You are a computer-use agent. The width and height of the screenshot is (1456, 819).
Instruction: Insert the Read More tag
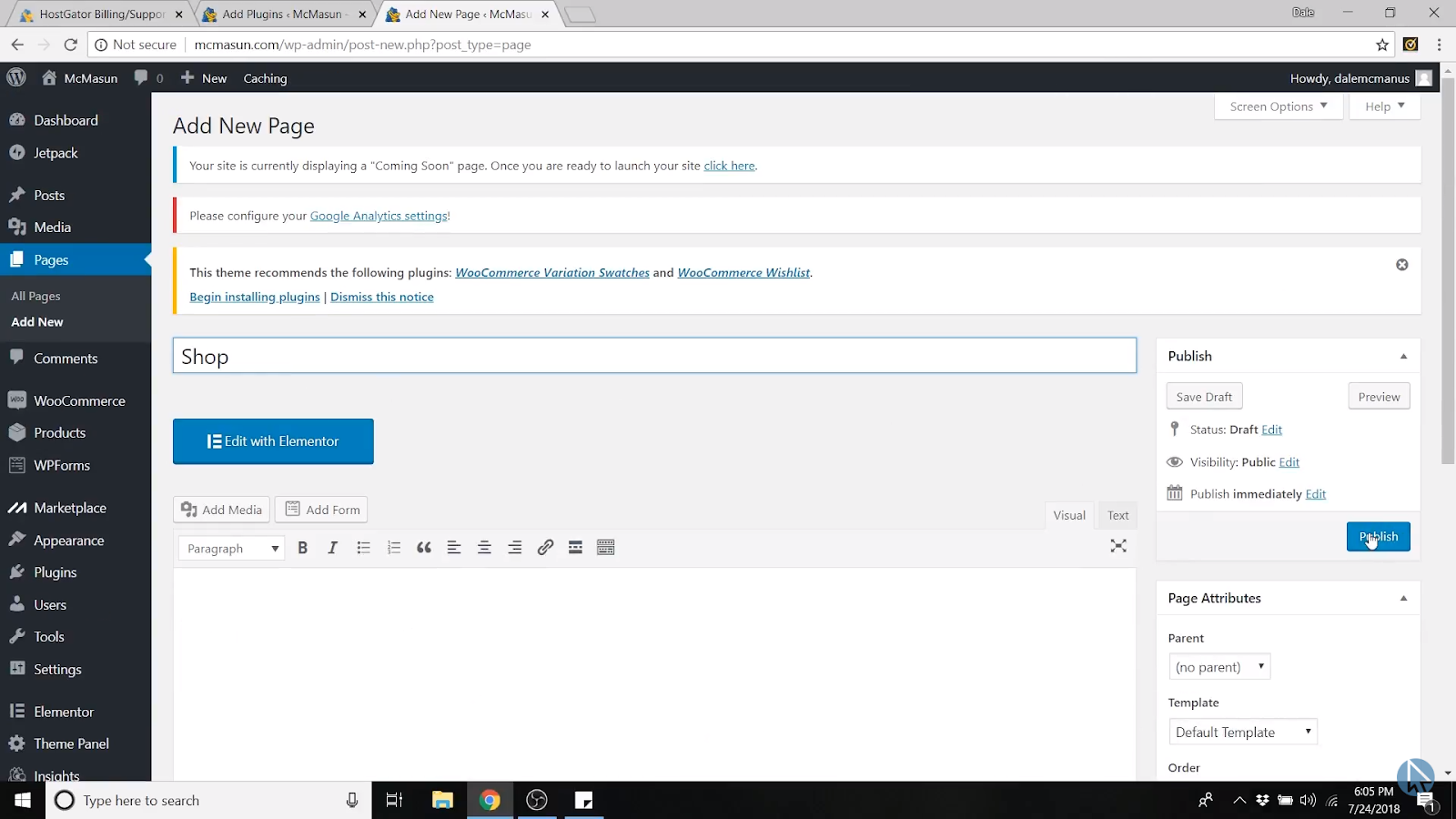coord(575,548)
